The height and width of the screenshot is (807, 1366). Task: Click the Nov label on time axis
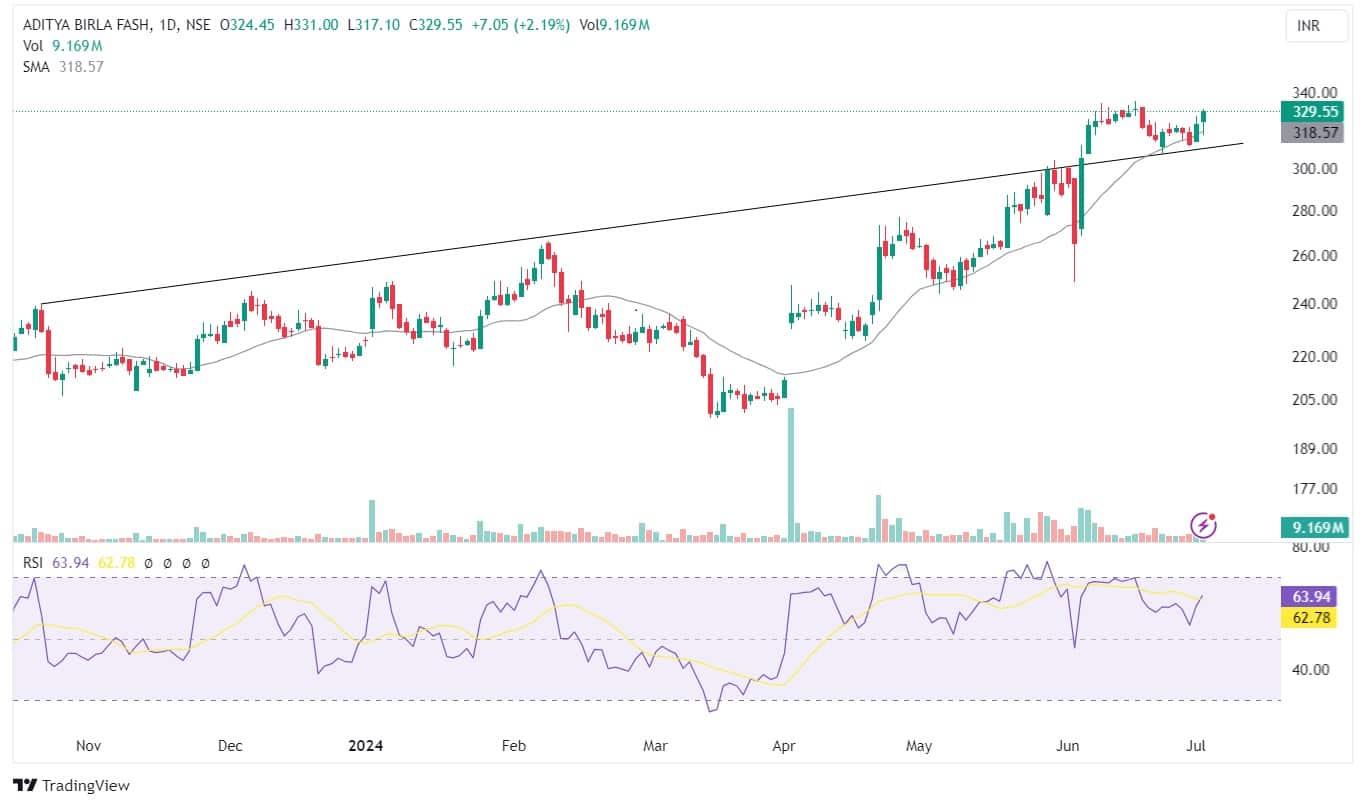click(88, 746)
